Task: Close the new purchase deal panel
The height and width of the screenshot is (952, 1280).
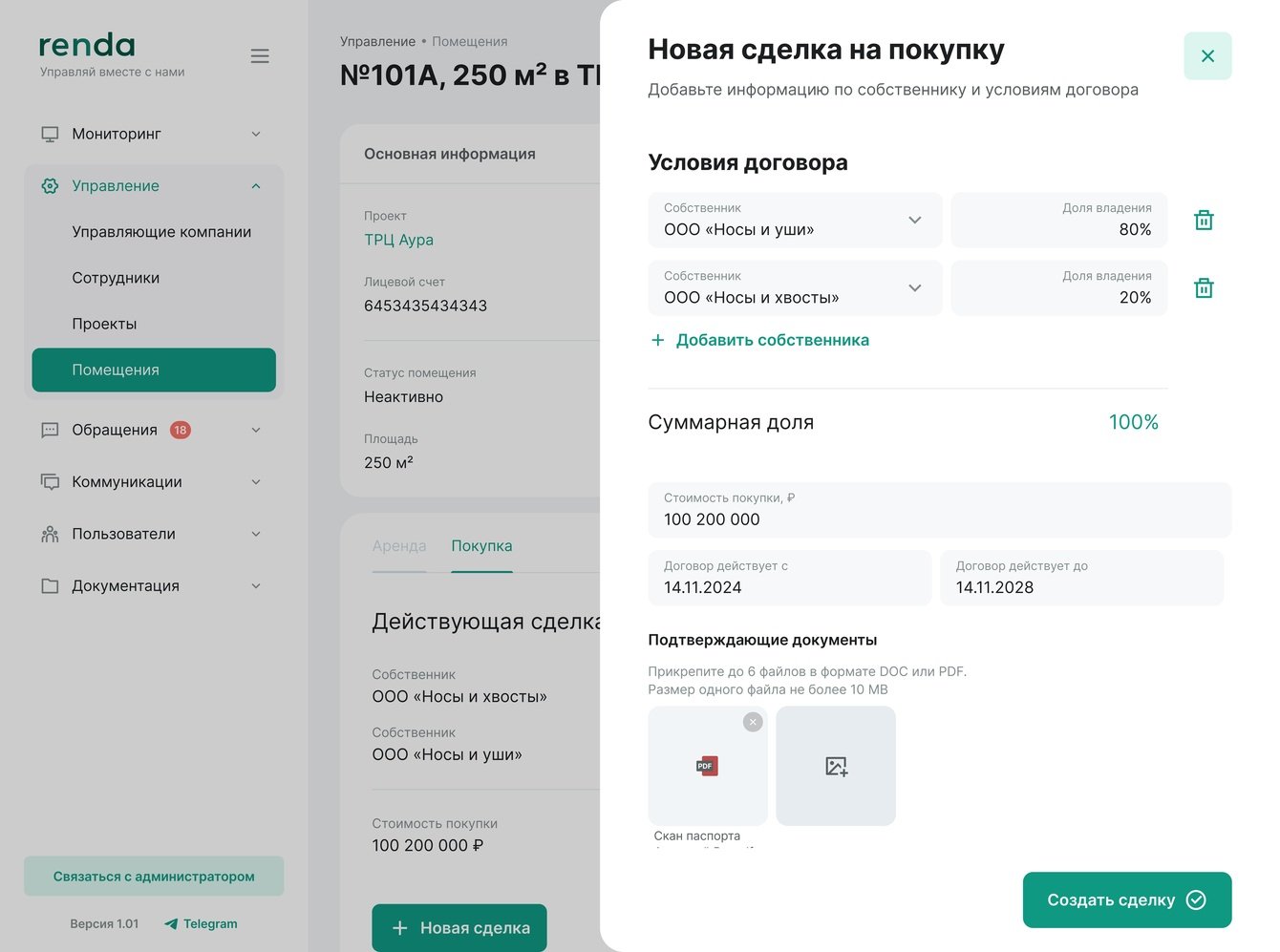Action: click(1207, 56)
